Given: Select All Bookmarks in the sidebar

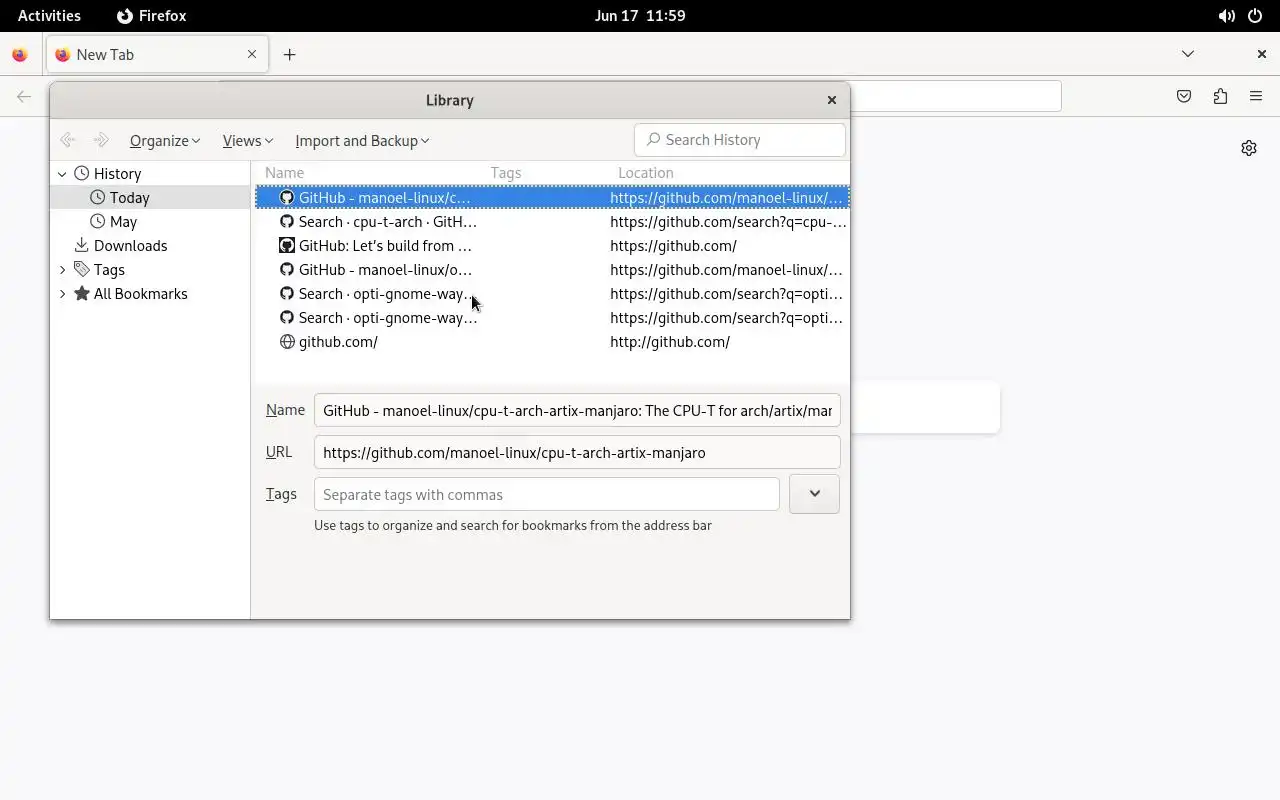Looking at the screenshot, I should pyautogui.click(x=150, y=294).
